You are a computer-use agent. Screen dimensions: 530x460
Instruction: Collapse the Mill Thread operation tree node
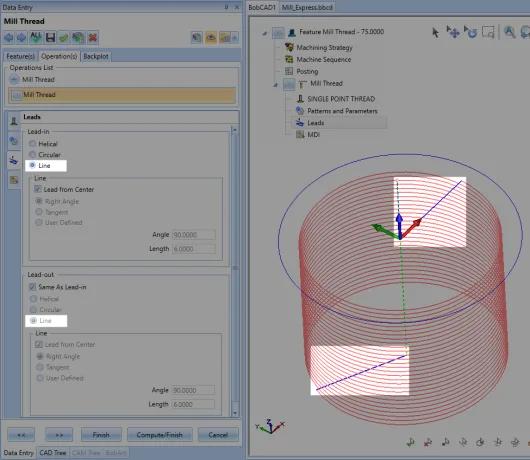pyautogui.click(x=275, y=85)
